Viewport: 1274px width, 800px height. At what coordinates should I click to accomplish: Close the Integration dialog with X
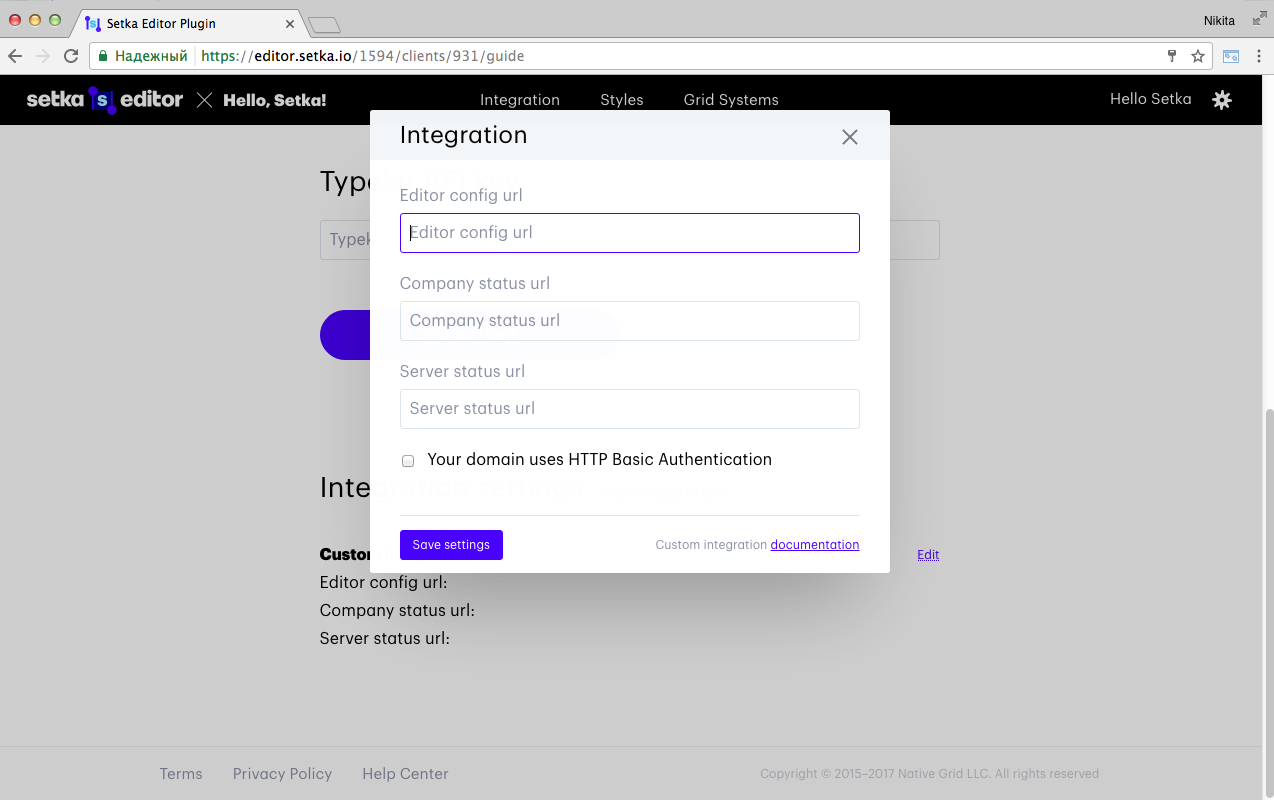[x=849, y=137]
